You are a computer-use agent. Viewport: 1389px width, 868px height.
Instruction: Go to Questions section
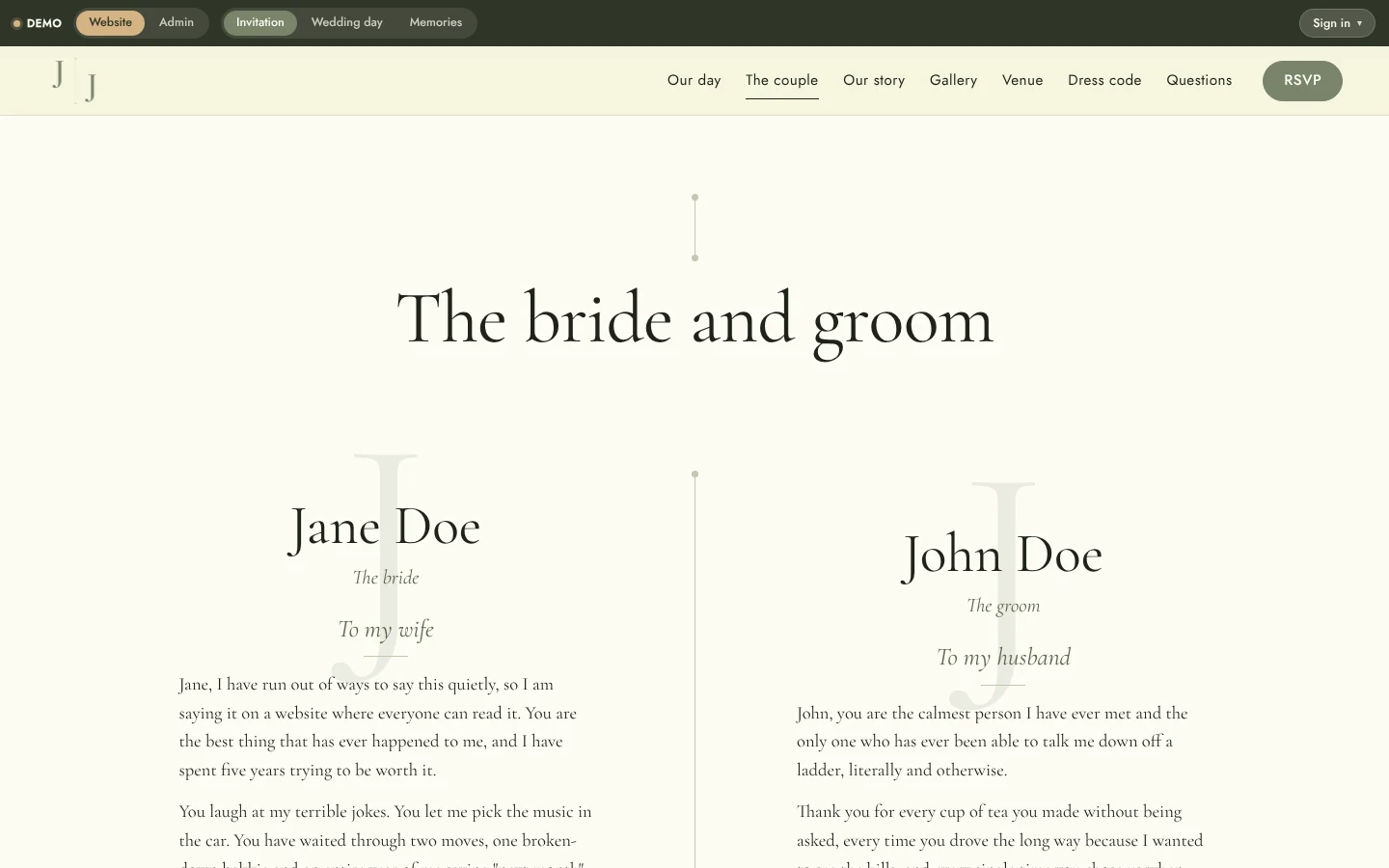tap(1199, 80)
